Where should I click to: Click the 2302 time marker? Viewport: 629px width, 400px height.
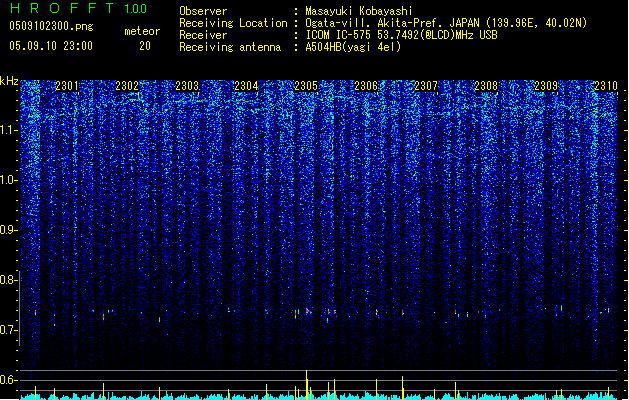[127, 85]
